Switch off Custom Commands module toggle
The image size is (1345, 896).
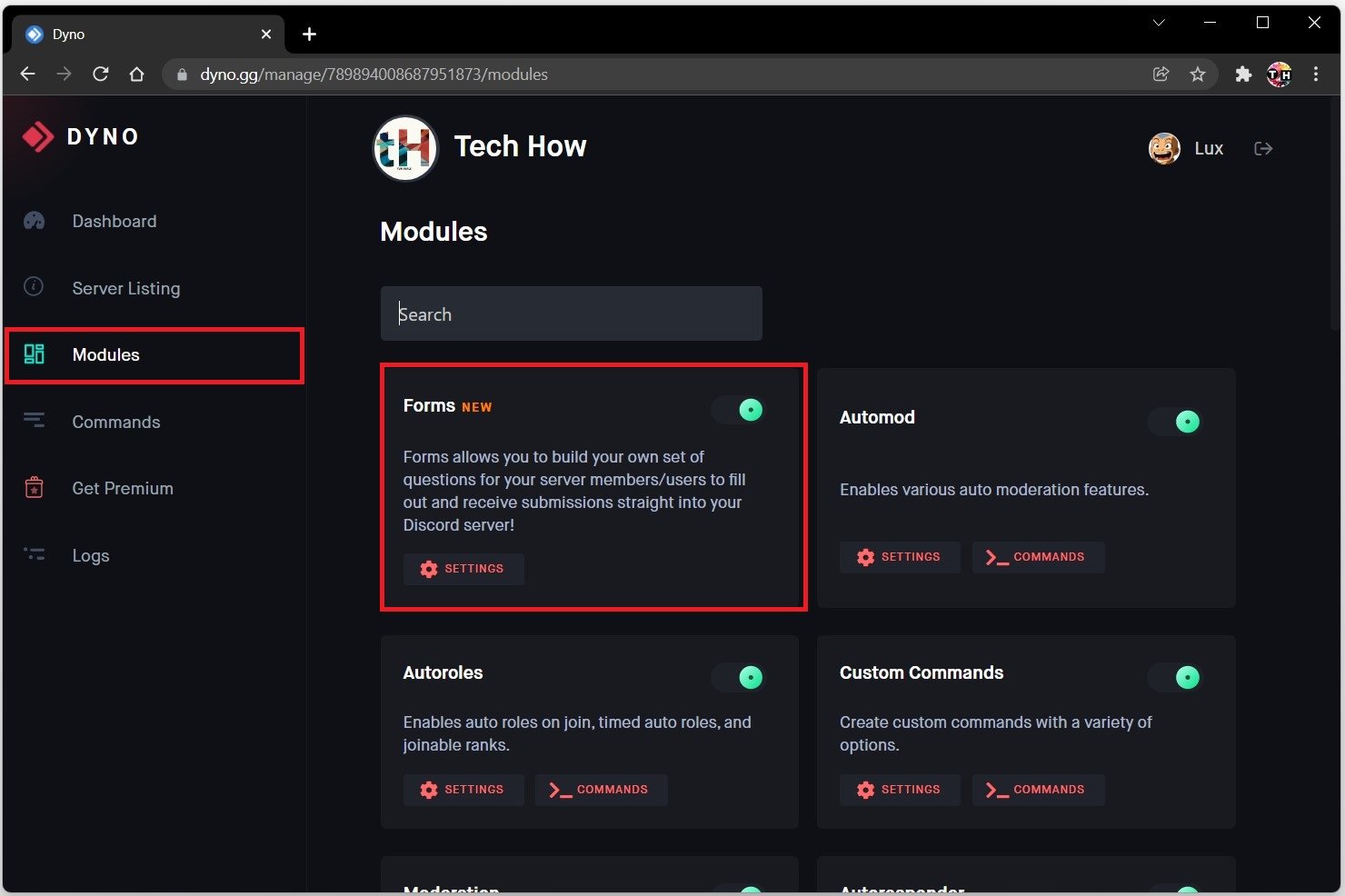point(1176,677)
